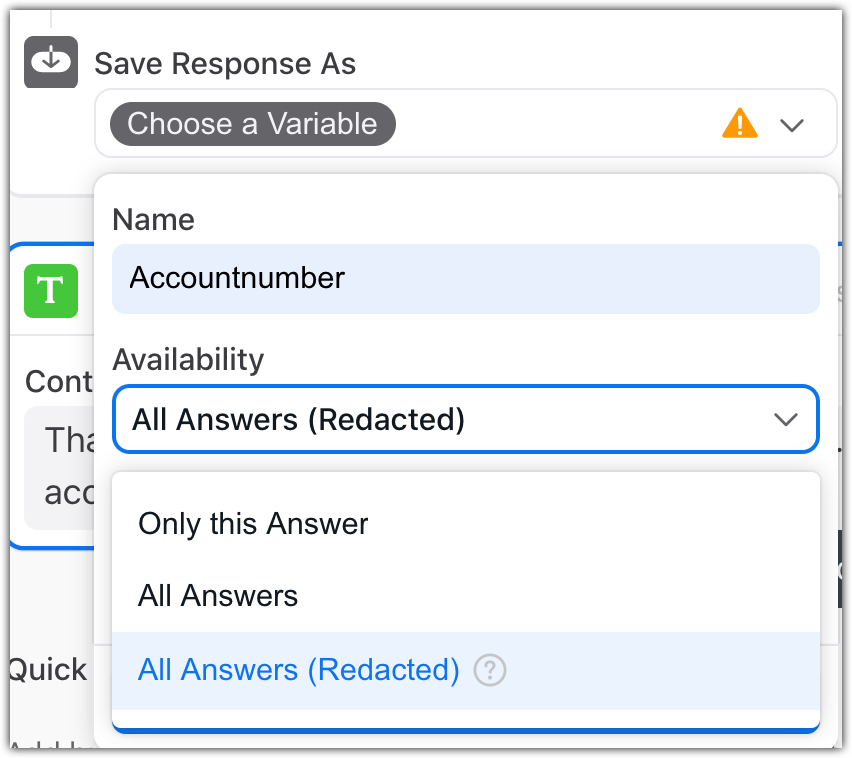Click the Name label
Viewport: 852px width, 758px height.
click(x=154, y=219)
